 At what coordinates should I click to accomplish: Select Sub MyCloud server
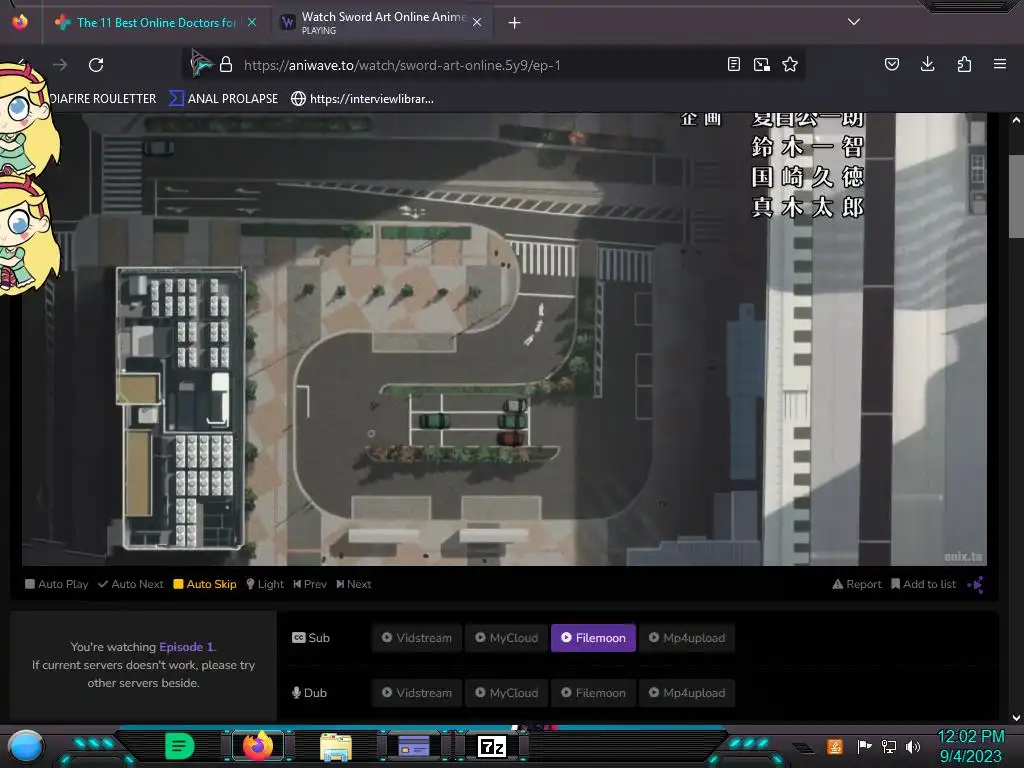(507, 637)
